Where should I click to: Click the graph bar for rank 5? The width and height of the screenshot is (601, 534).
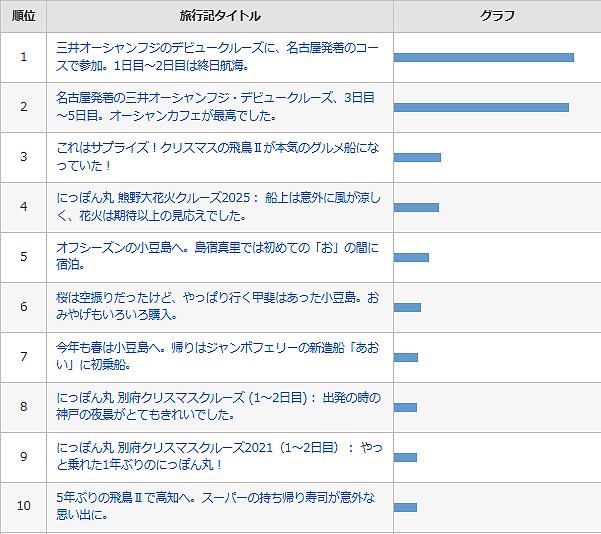coord(411,257)
